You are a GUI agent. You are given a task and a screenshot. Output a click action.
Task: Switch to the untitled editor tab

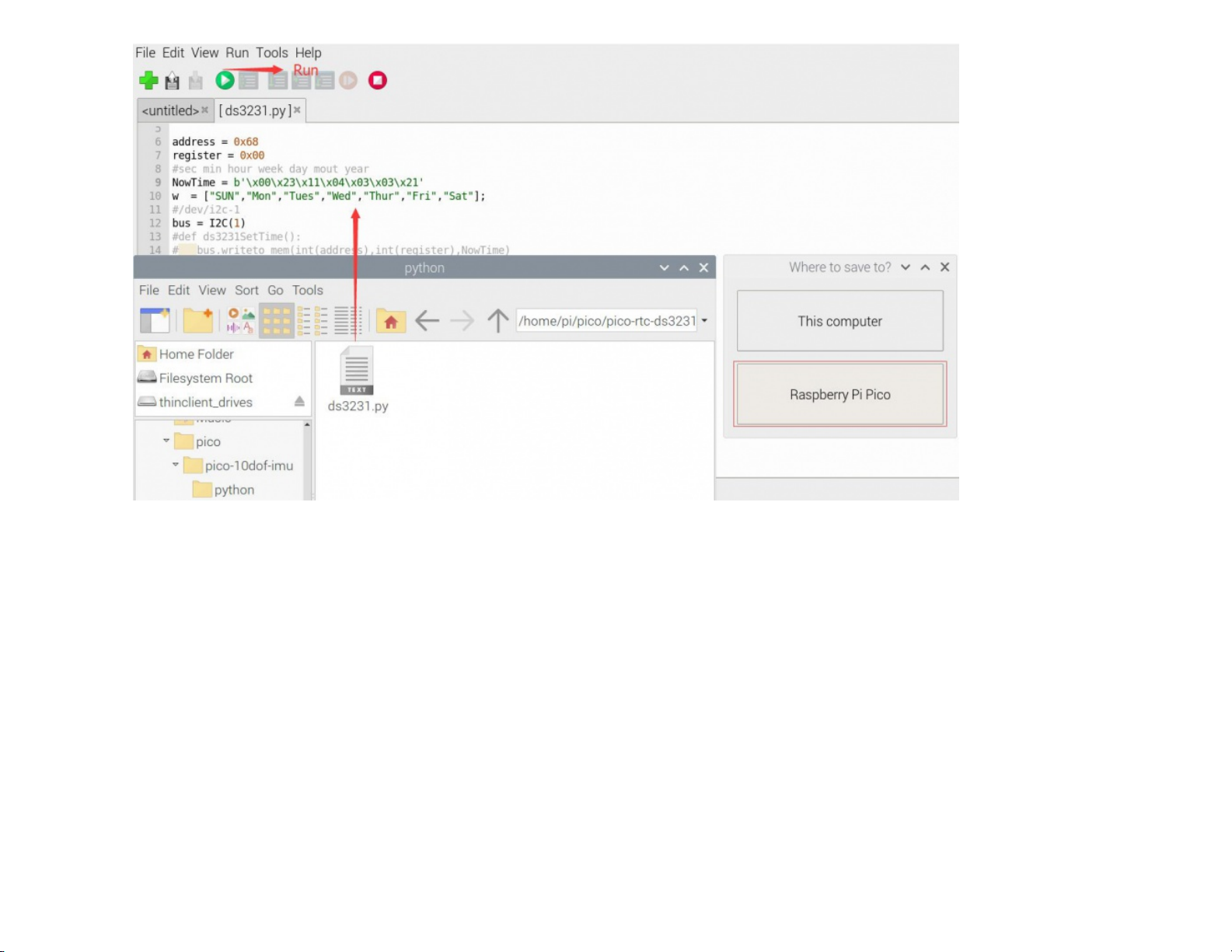[170, 110]
